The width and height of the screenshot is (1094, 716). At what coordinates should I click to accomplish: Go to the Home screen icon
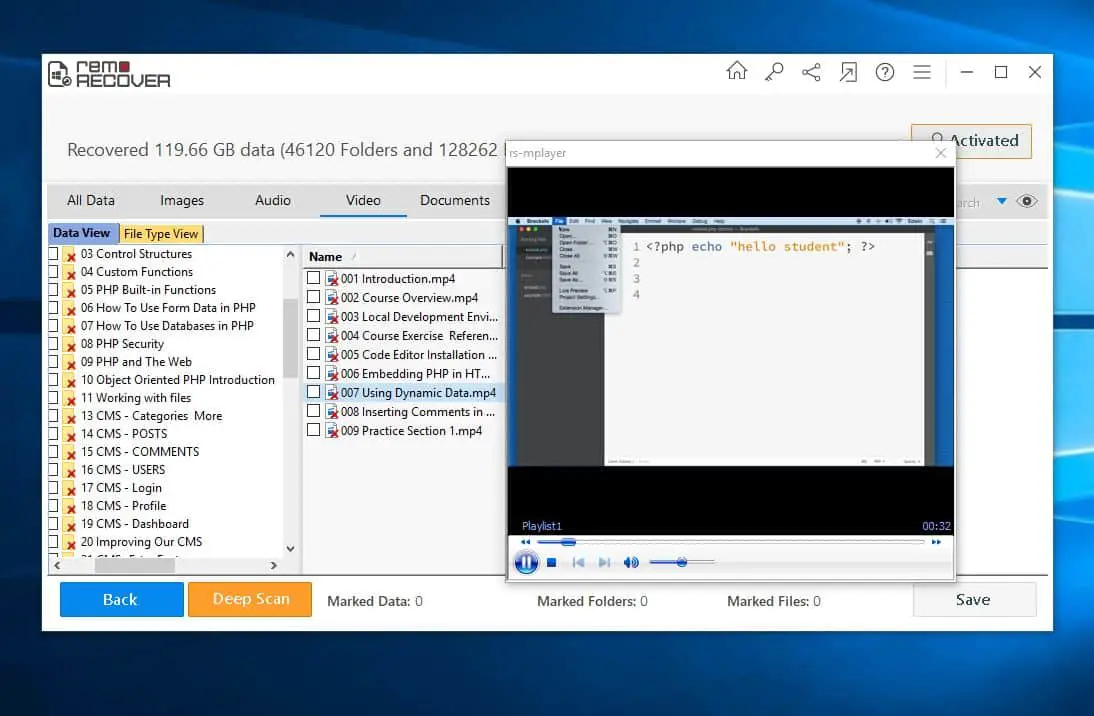coord(736,71)
